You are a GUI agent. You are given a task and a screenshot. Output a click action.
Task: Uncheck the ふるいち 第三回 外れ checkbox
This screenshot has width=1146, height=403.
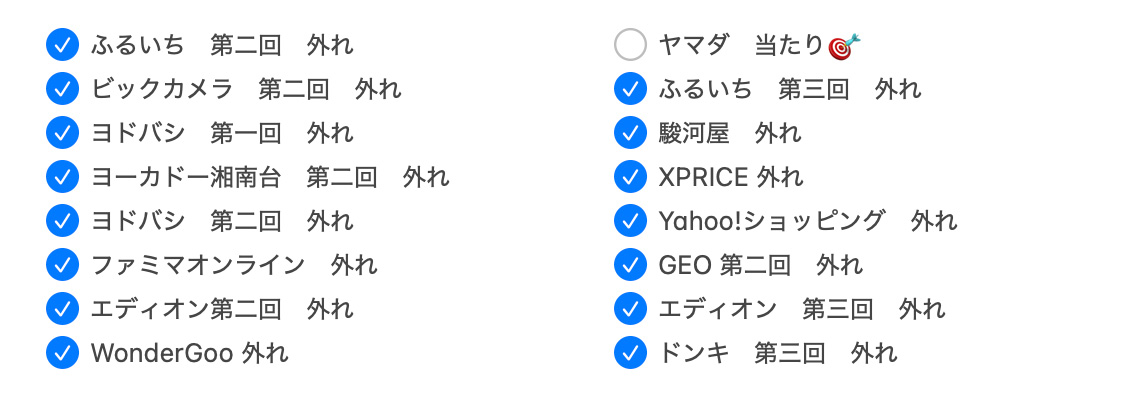point(630,89)
